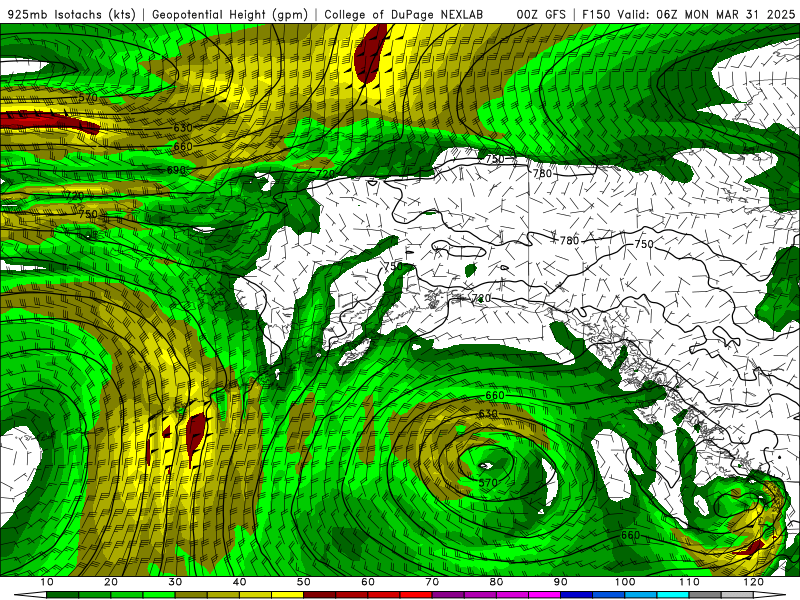Click the 780 contour label in the map center
Screen dimensions: 800x600
tap(569, 240)
